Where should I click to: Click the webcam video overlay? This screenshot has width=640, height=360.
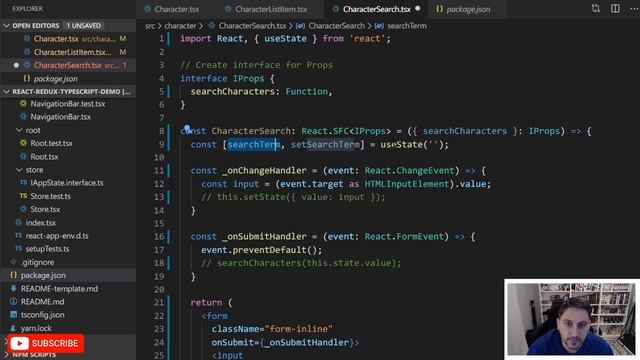[x=571, y=319]
